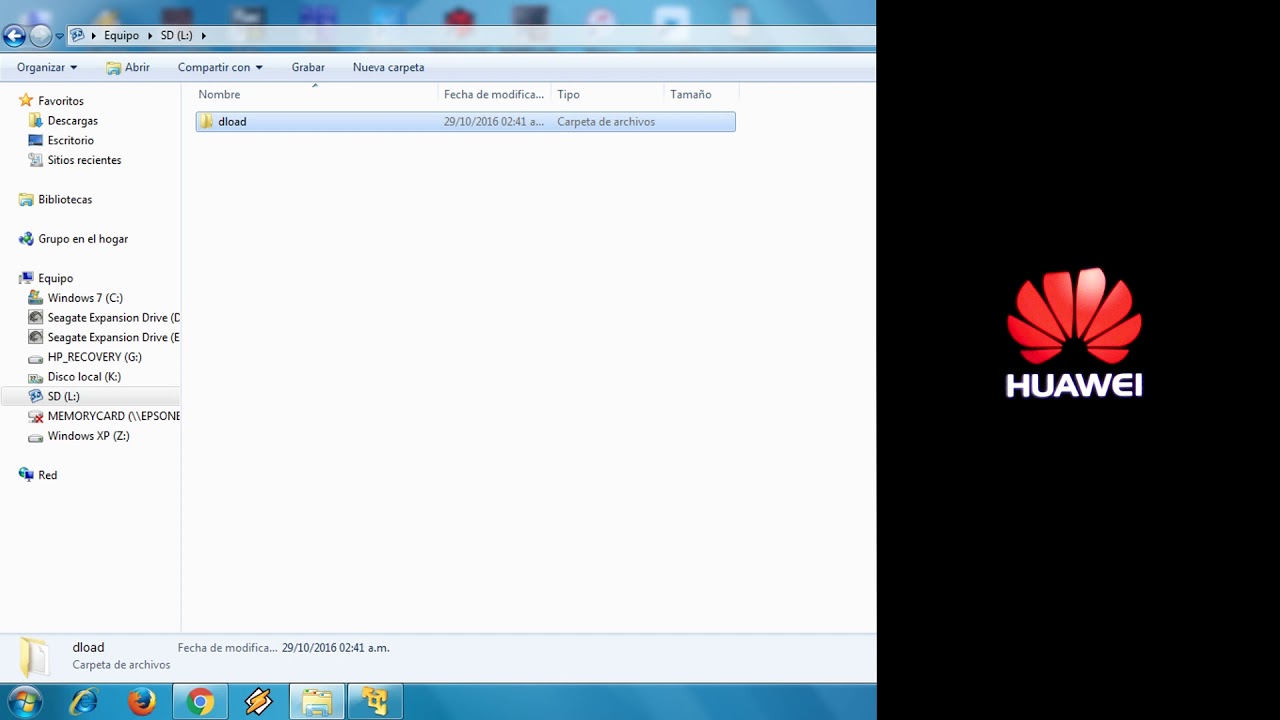Screen dimensions: 1280x720
Task: Open the Windows Start menu
Action: pyautogui.click(x=24, y=702)
